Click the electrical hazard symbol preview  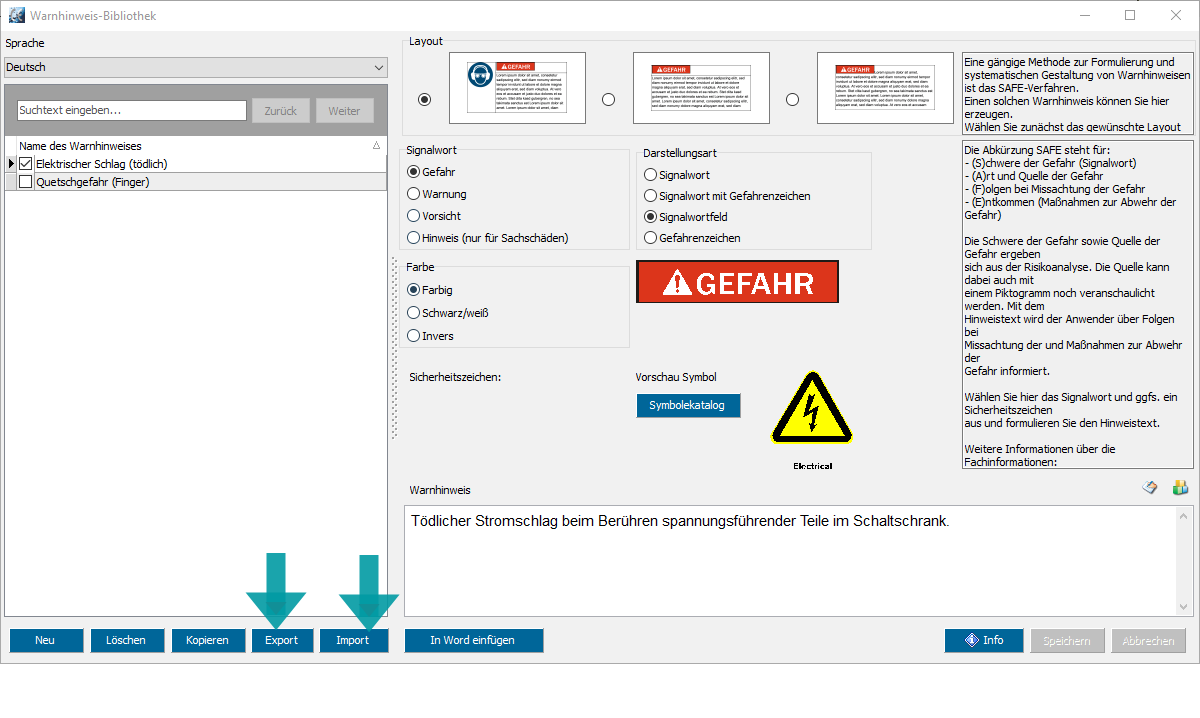[812, 410]
